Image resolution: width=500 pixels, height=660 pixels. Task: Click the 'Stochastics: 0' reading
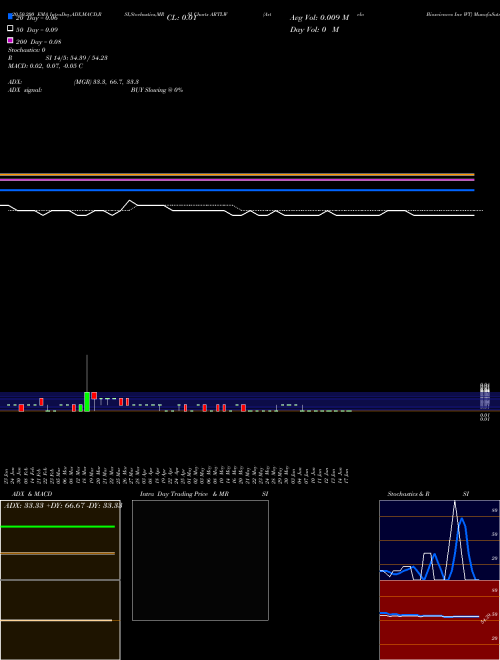click(27, 50)
